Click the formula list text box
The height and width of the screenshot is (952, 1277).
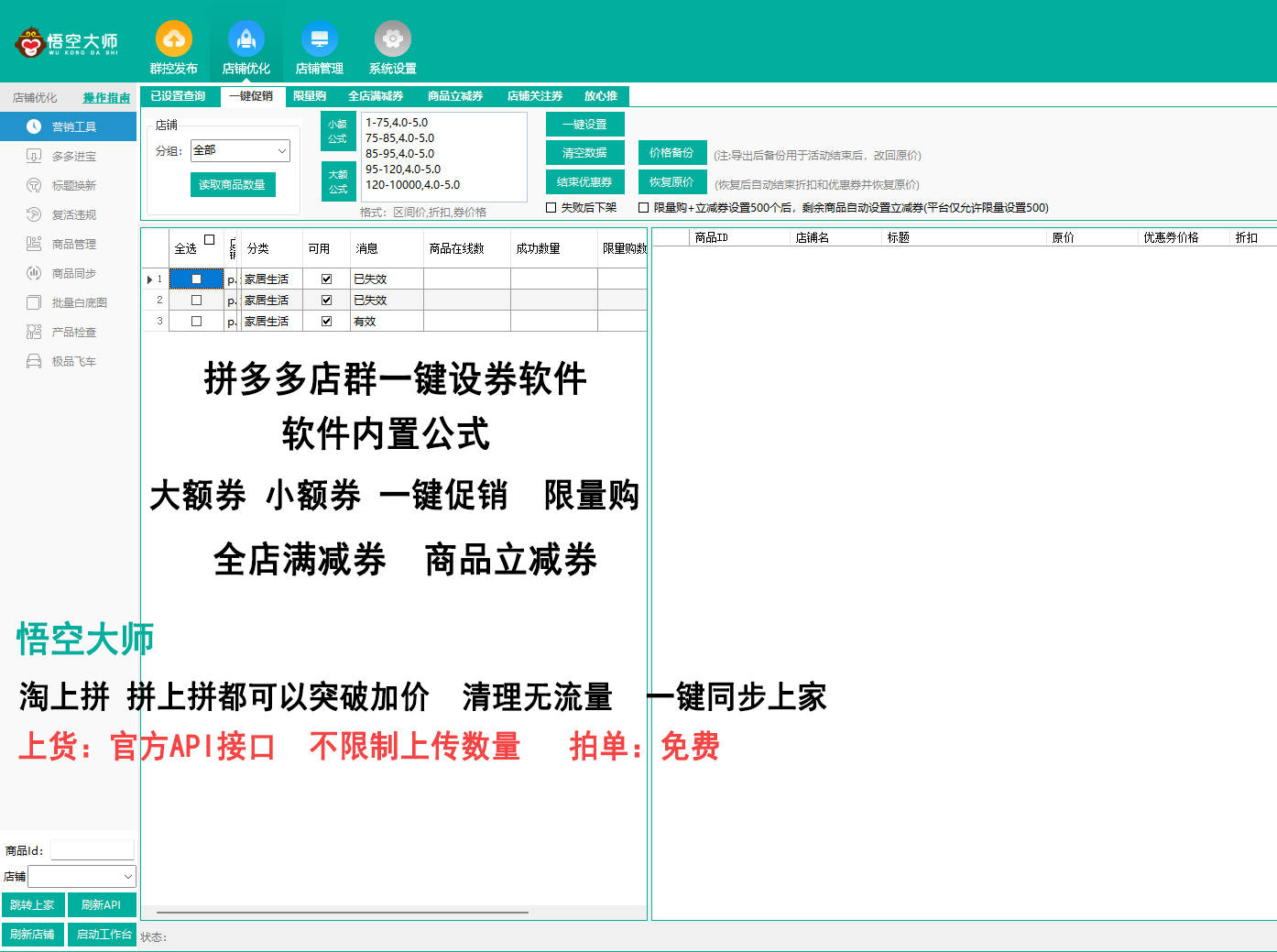[x=443, y=157]
